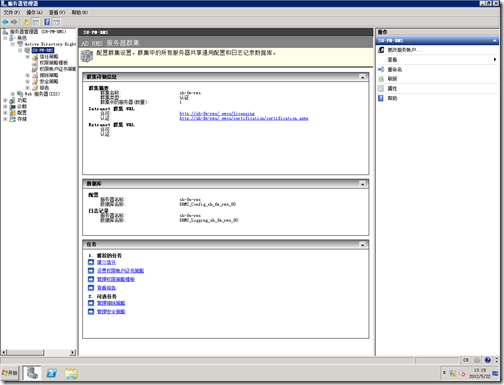Image resolution: width=504 pixels, height=385 pixels.
Task: Click the blue Help toolbar icon
Action: click(x=47, y=22)
